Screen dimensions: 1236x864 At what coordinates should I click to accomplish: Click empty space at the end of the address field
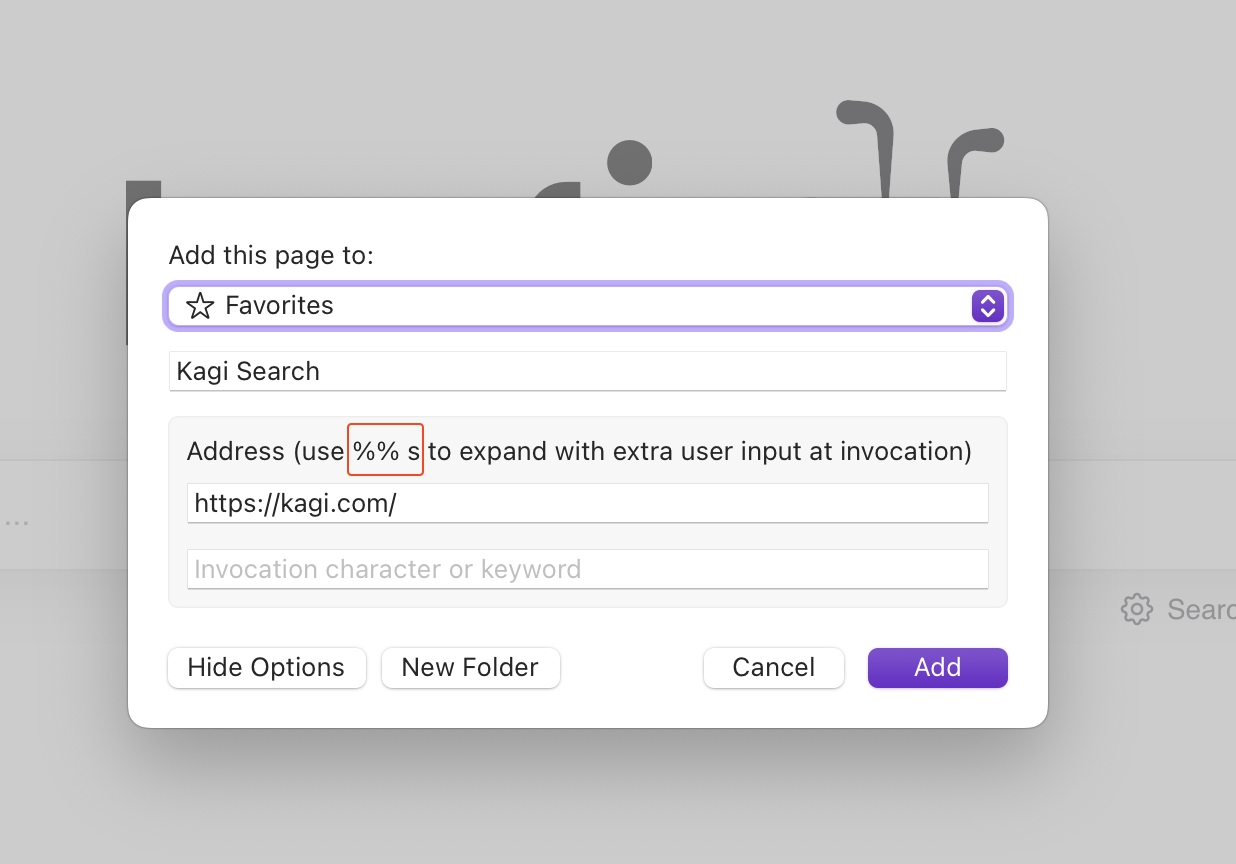pyautogui.click(x=800, y=503)
